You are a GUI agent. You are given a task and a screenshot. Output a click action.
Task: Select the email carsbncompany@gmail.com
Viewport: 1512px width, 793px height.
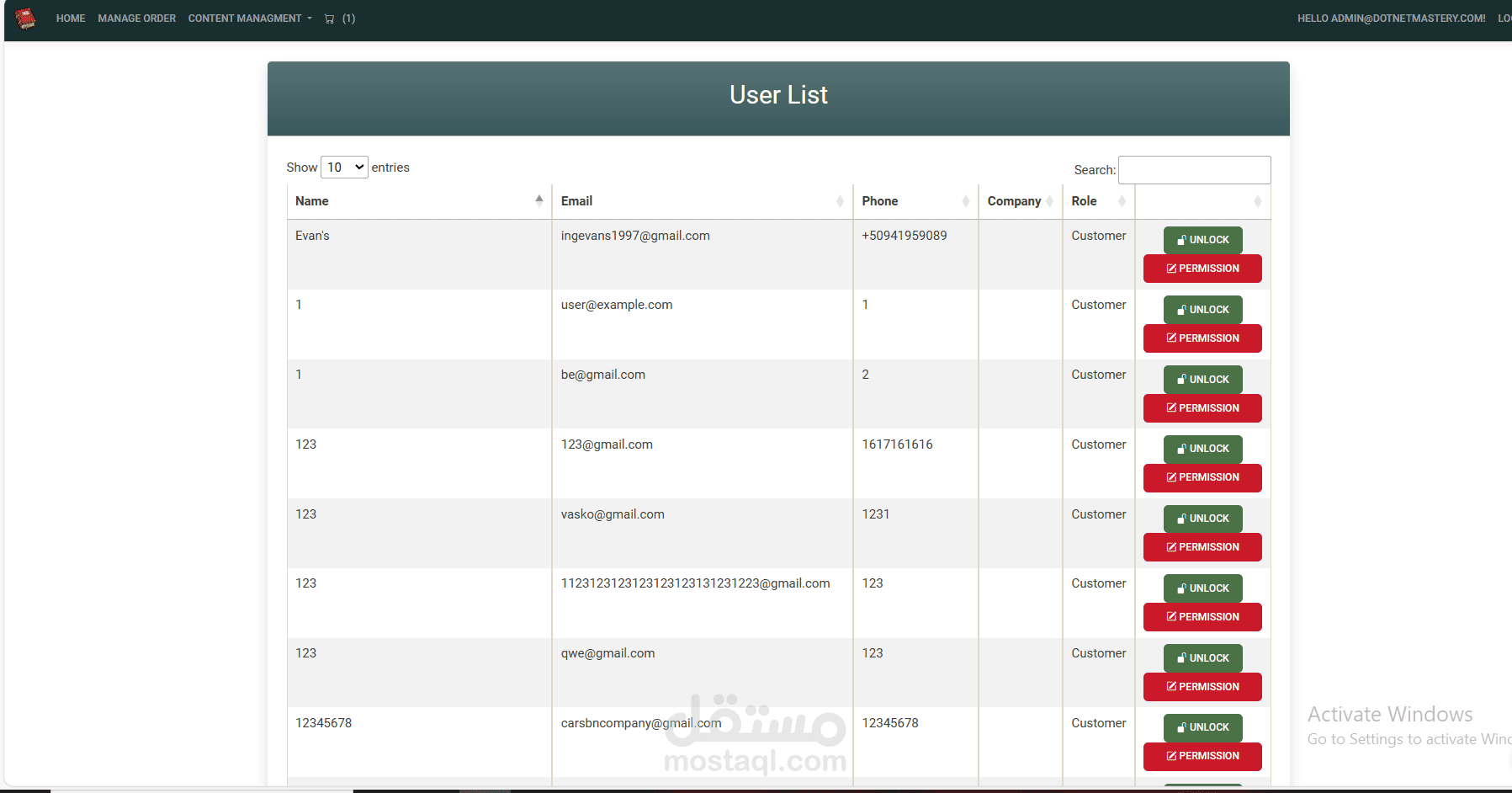641,723
